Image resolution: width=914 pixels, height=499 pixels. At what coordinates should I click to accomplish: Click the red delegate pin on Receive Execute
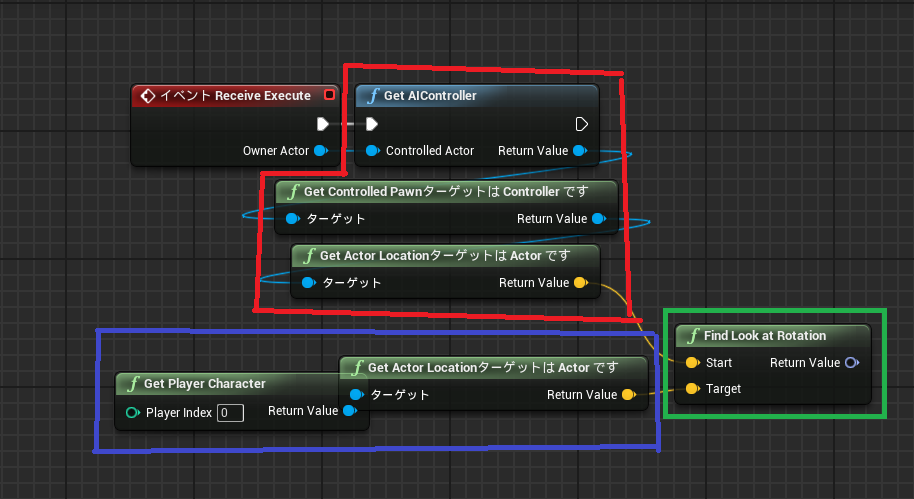(329, 94)
